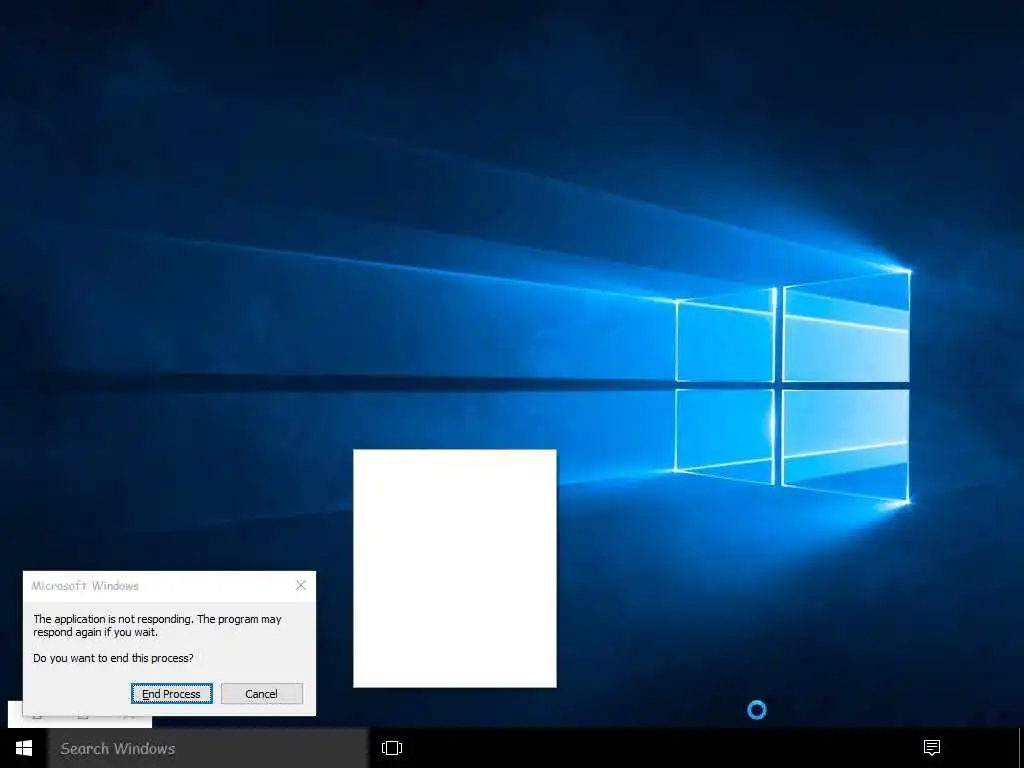Viewport: 1024px width, 768px height.
Task: Click the "The application is not responding" message
Action: (157, 625)
